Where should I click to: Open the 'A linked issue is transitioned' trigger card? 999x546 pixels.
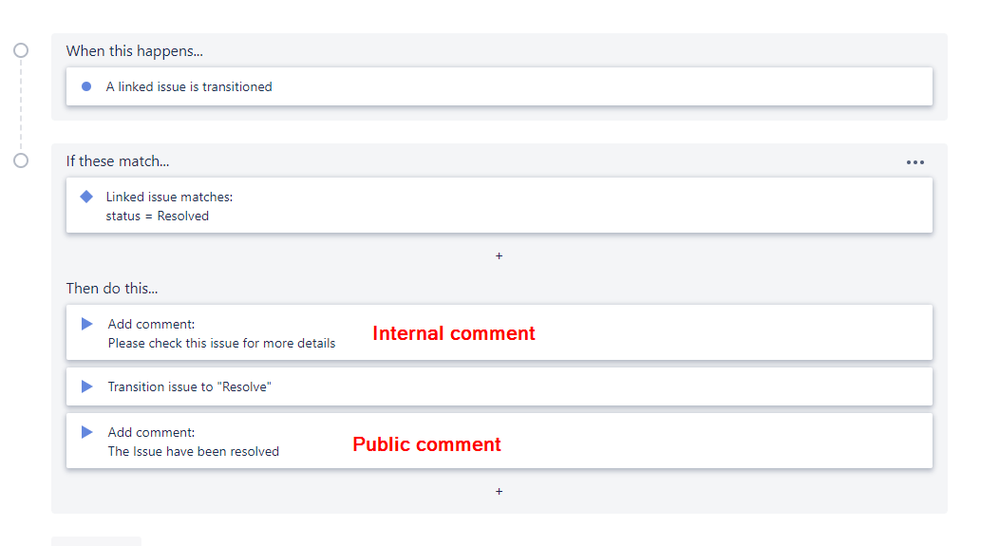(499, 87)
